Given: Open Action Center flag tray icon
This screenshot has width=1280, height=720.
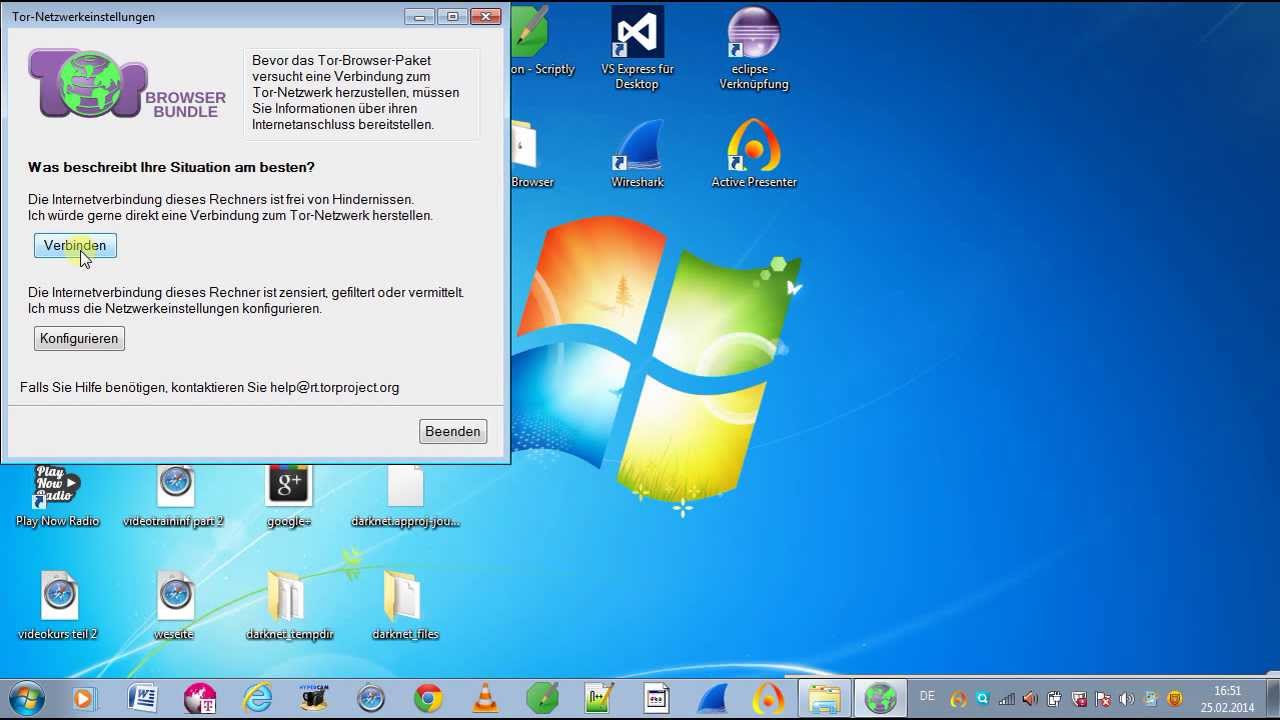Looking at the screenshot, I should point(1102,699).
